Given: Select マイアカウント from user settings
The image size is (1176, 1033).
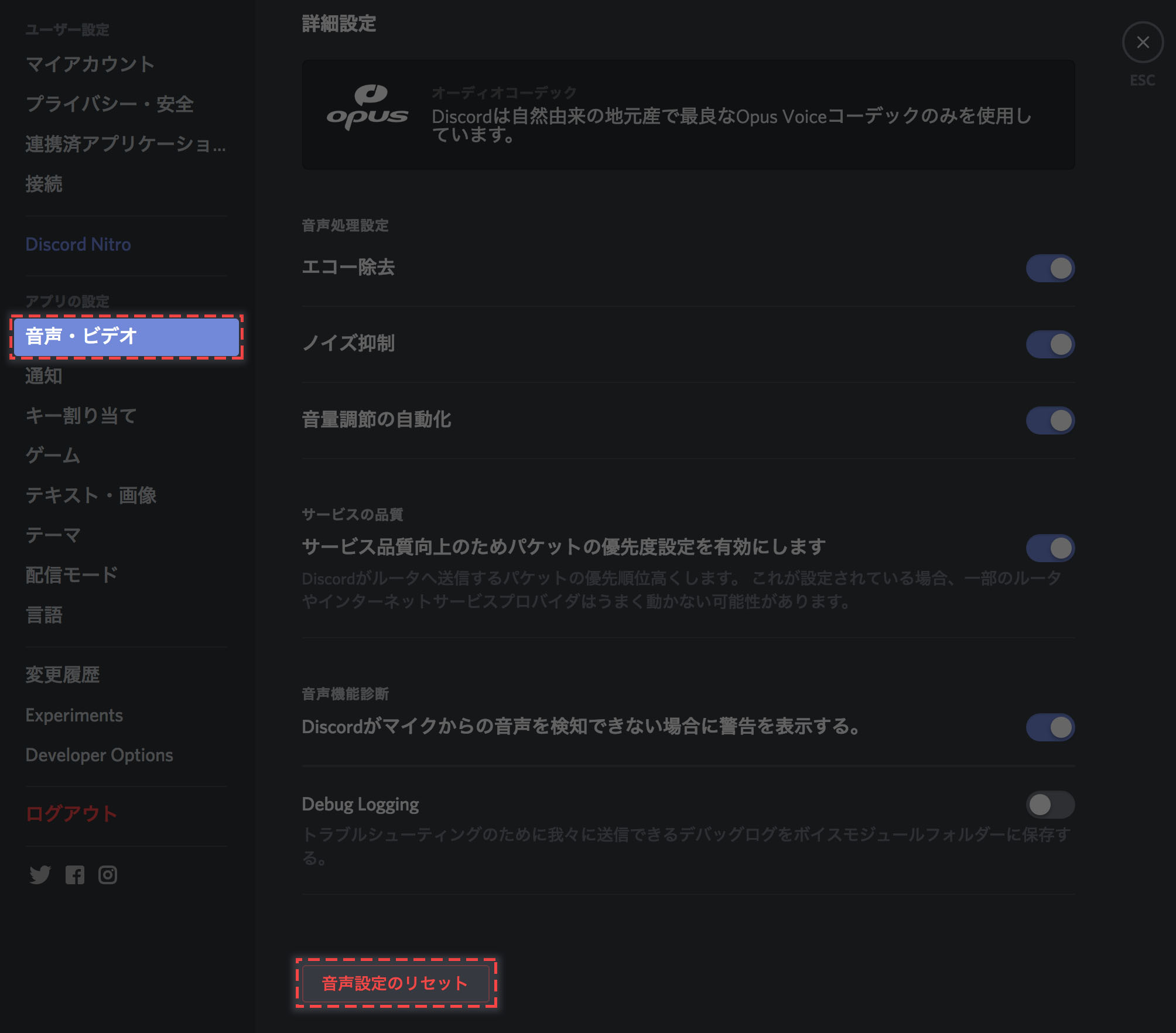Looking at the screenshot, I should [90, 62].
